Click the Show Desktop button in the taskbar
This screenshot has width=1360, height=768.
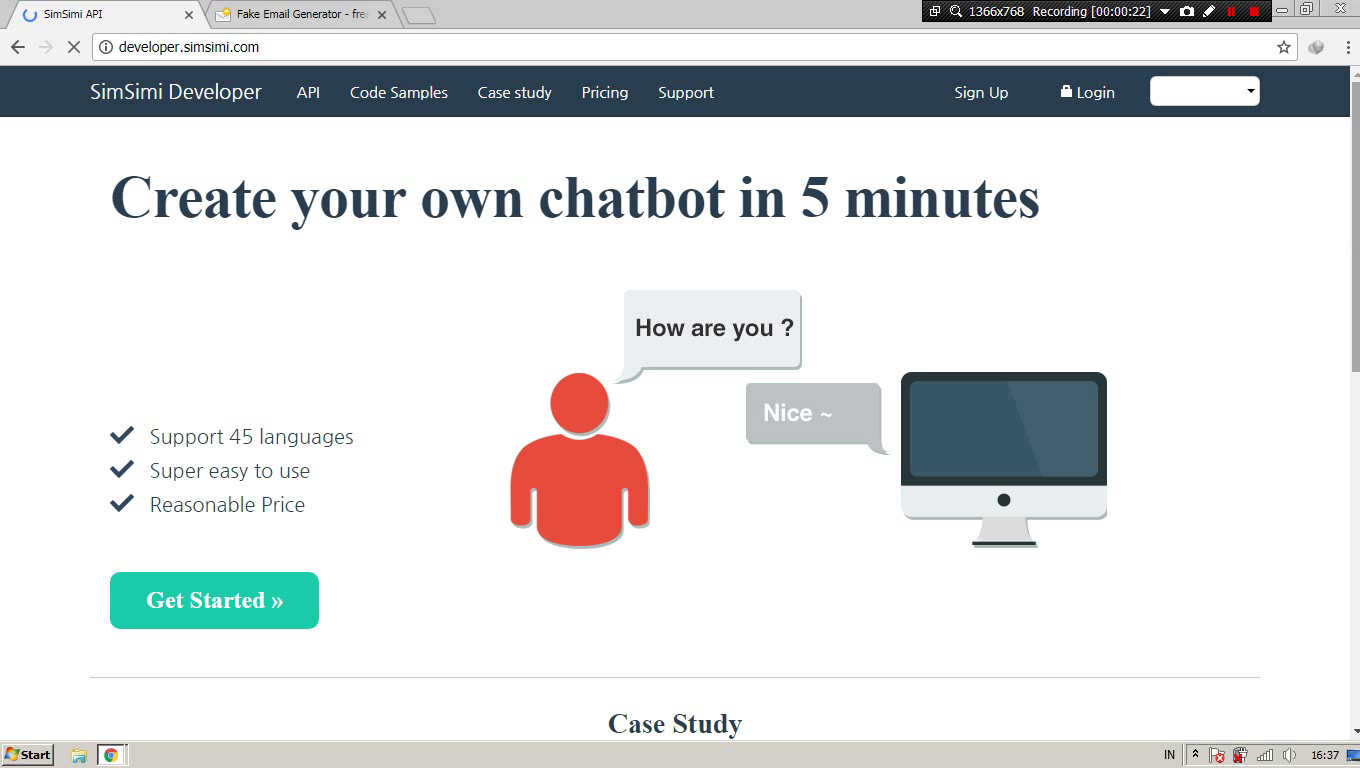[1353, 755]
